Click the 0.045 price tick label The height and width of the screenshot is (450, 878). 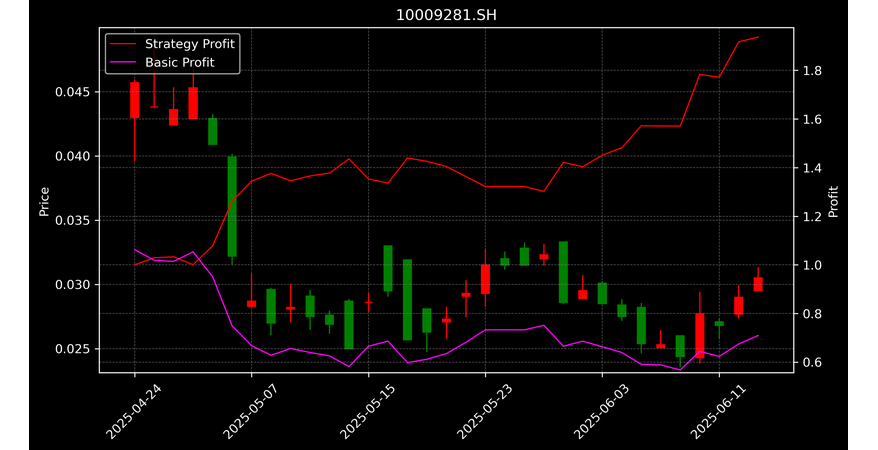[73, 92]
